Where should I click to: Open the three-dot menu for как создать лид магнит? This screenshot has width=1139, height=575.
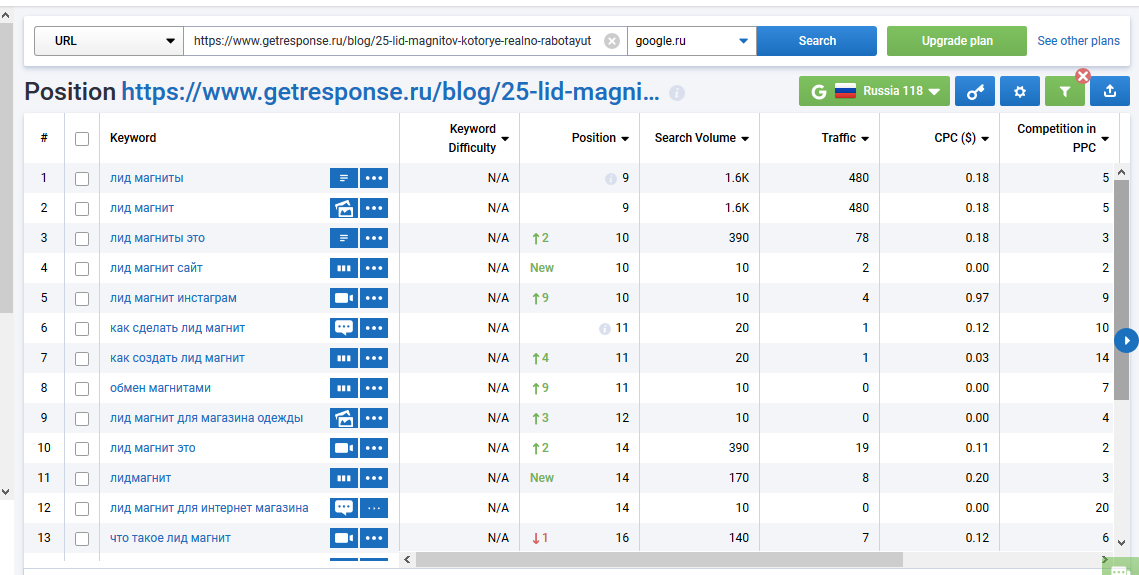374,358
